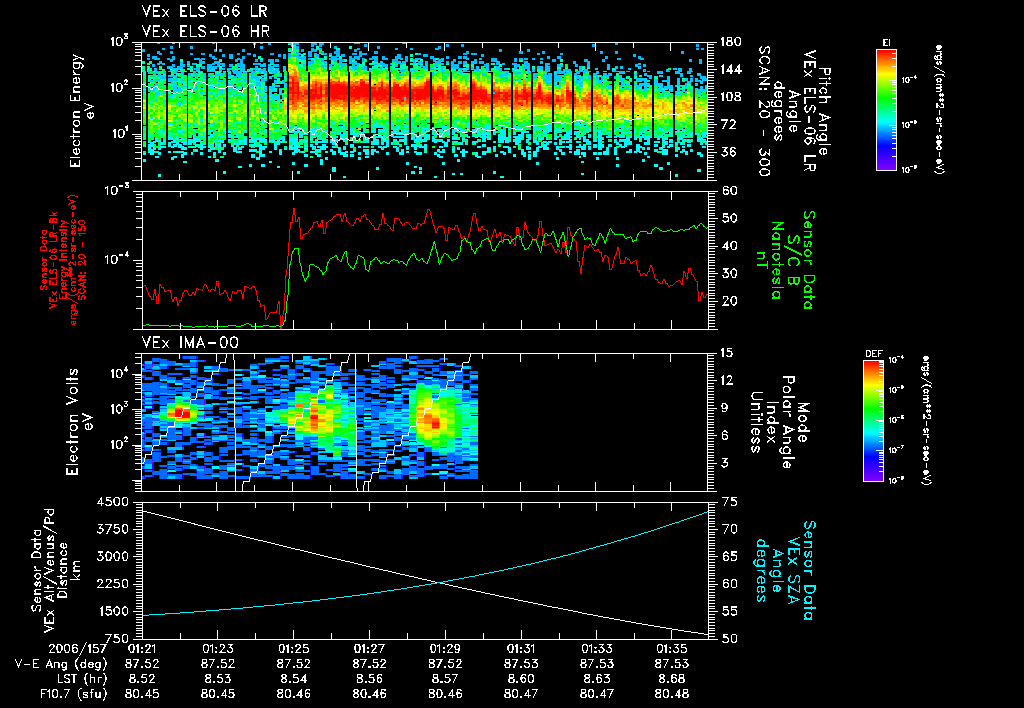Click the magnetic field tick '30' nT
The image size is (1024, 708).
(730, 273)
